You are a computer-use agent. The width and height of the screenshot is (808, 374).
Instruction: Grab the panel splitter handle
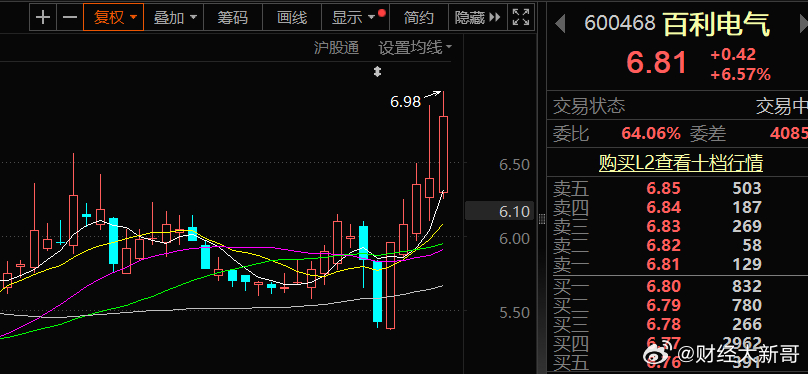[x=542, y=219]
